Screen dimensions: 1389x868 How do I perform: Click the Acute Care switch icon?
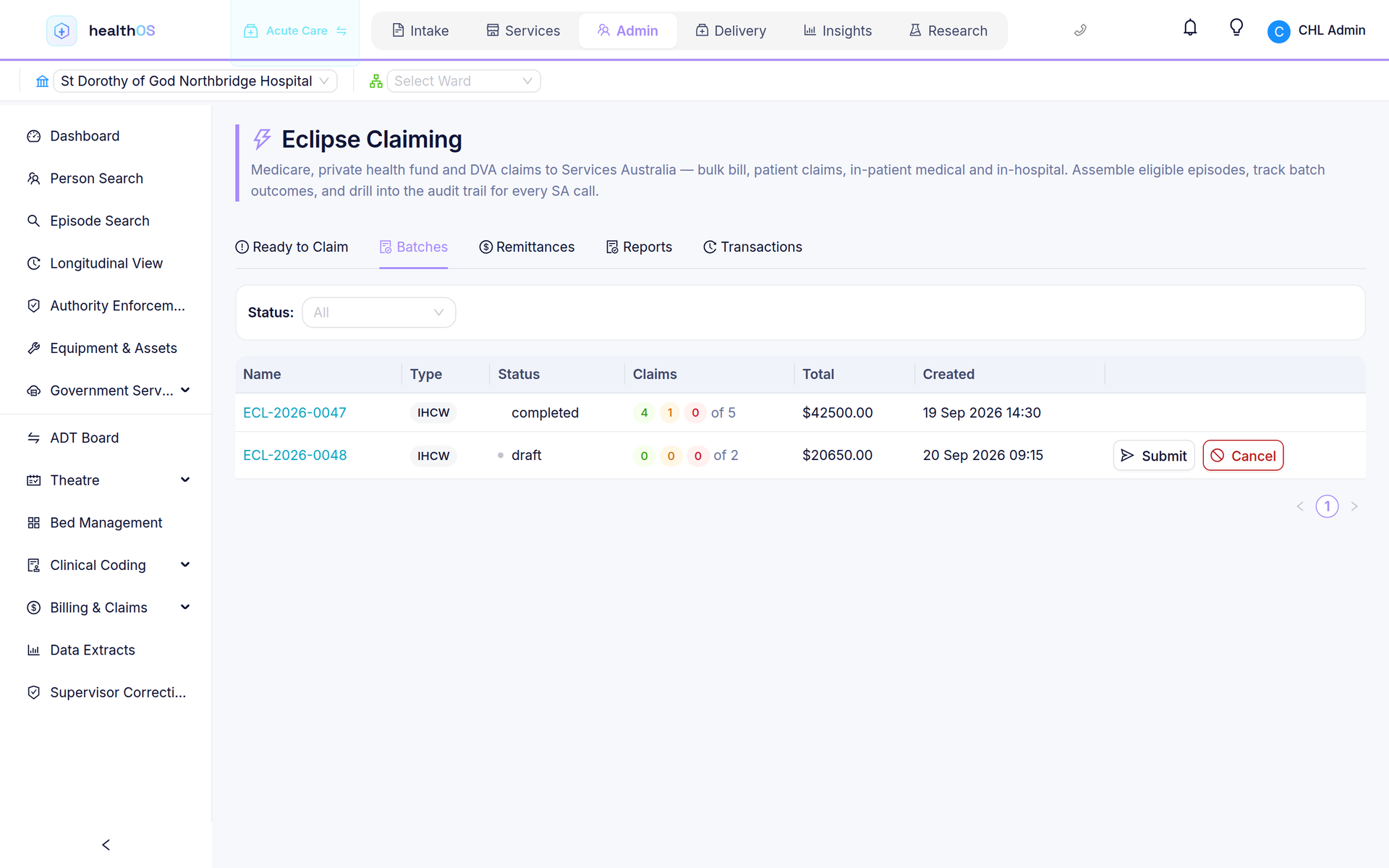(341, 30)
